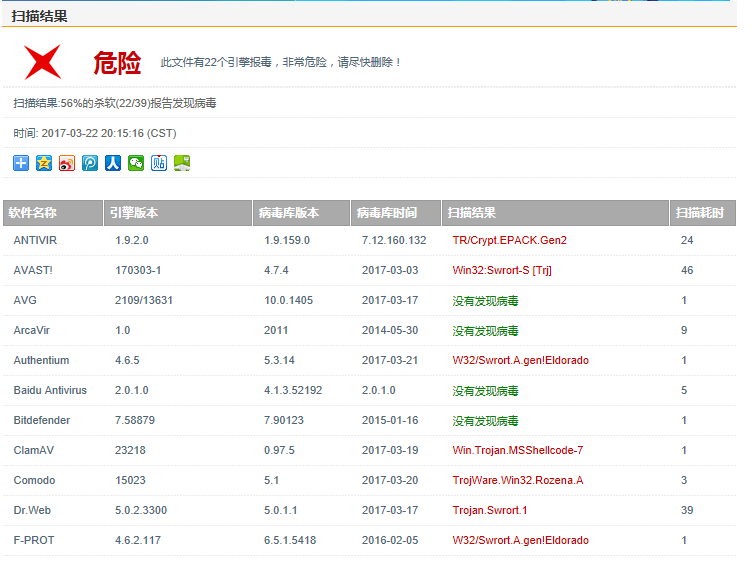Select the Bitdefender software name

(42, 421)
